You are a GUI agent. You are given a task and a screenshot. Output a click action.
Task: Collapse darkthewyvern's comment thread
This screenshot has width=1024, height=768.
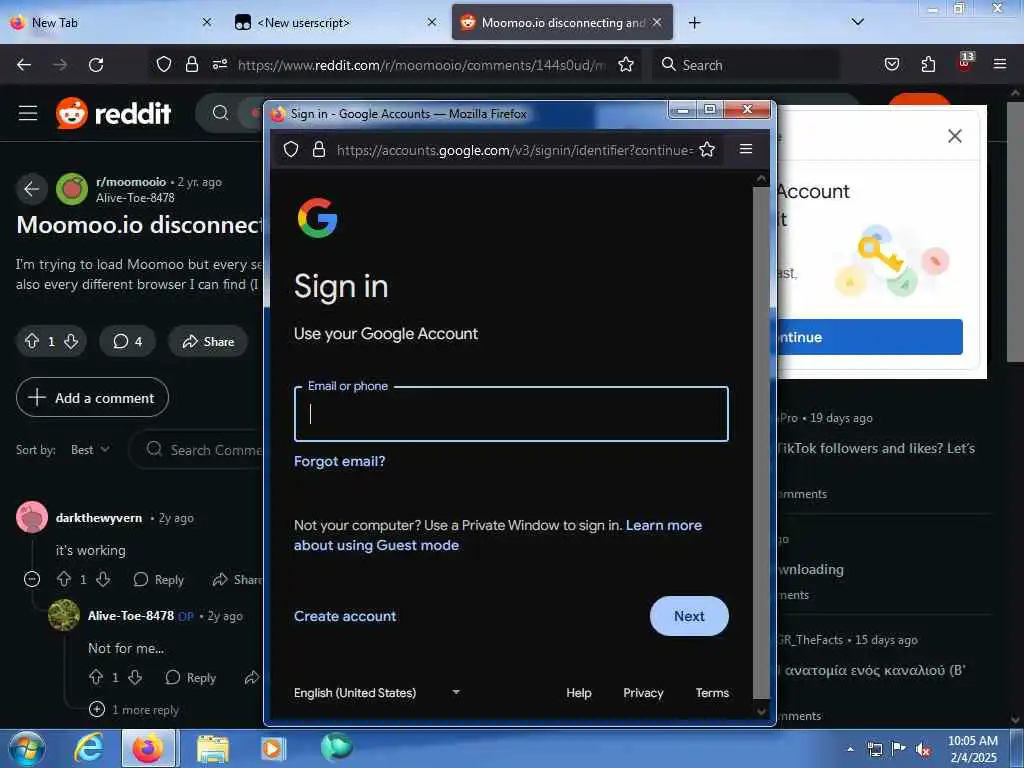coord(31,579)
